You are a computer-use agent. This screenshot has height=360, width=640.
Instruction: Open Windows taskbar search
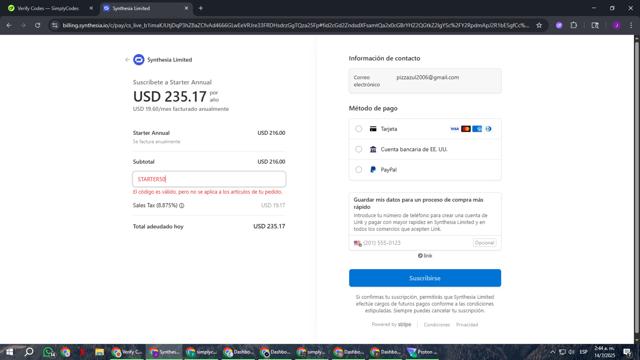[29, 352]
